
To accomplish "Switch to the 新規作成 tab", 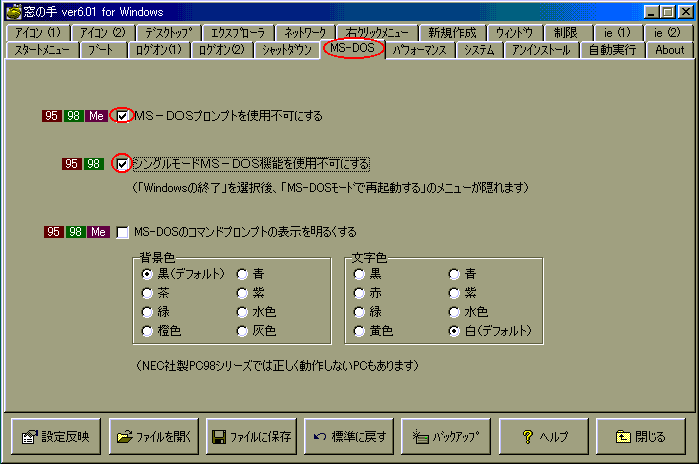I will tap(452, 33).
